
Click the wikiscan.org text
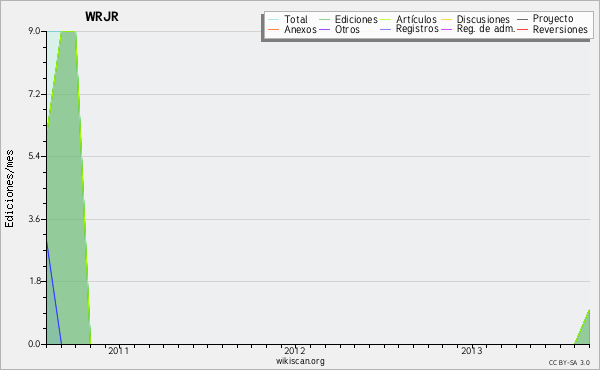300,361
